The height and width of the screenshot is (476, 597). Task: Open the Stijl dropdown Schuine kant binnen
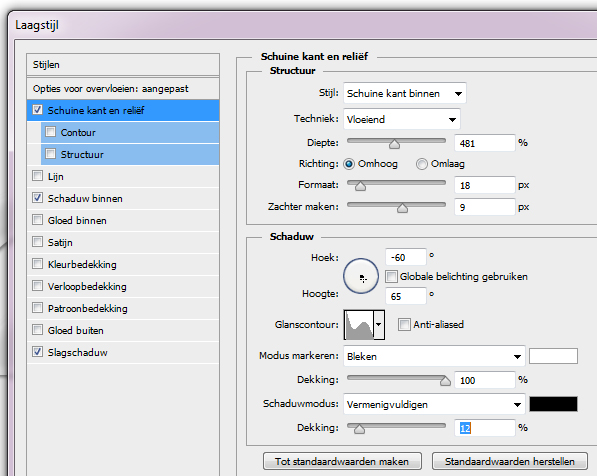(404, 93)
